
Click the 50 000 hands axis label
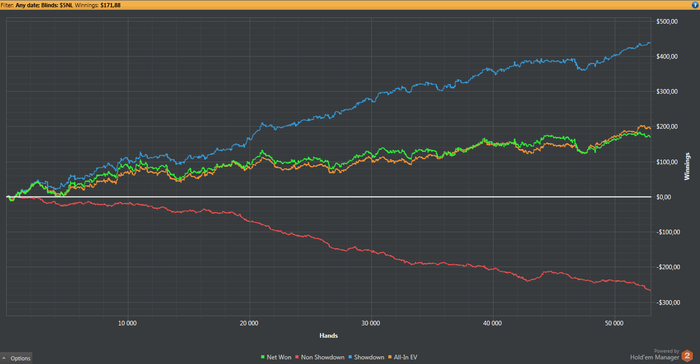pyautogui.click(x=614, y=323)
